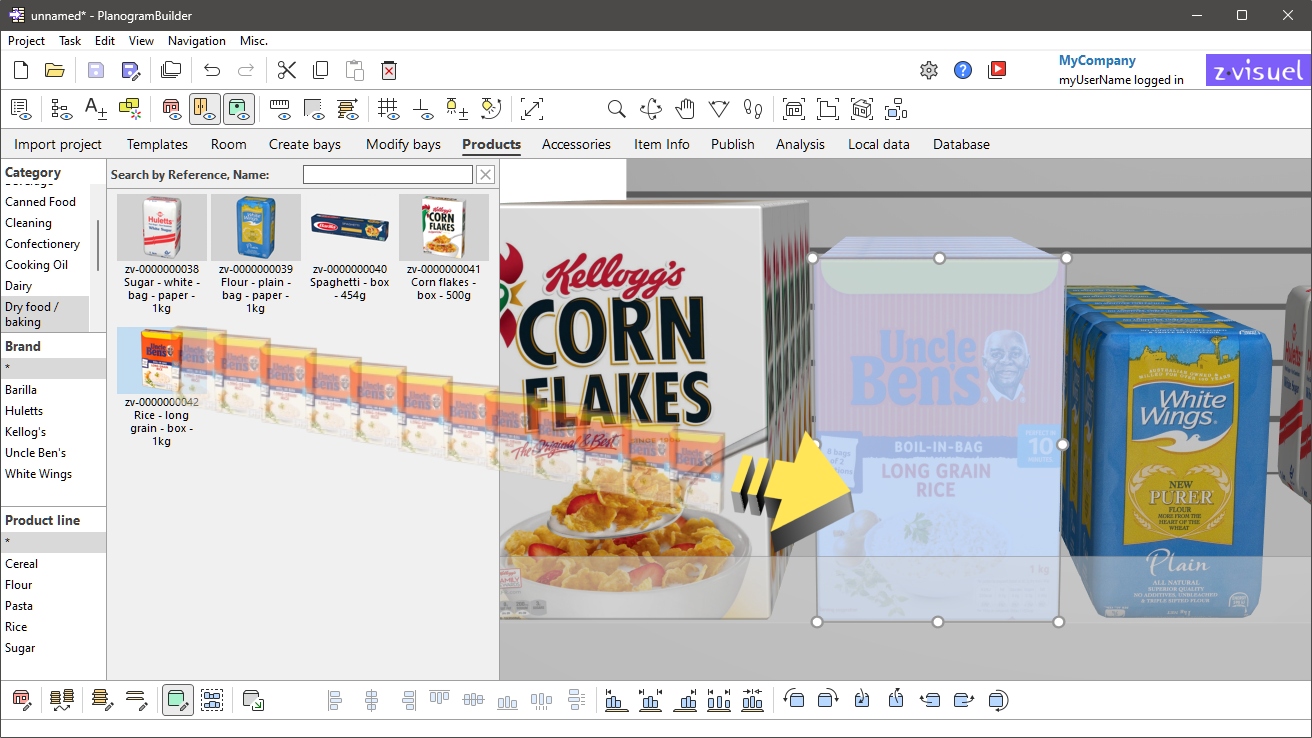The width and height of the screenshot is (1312, 738).
Task: Toggle item list visibility eye icon
Action: pos(21,108)
